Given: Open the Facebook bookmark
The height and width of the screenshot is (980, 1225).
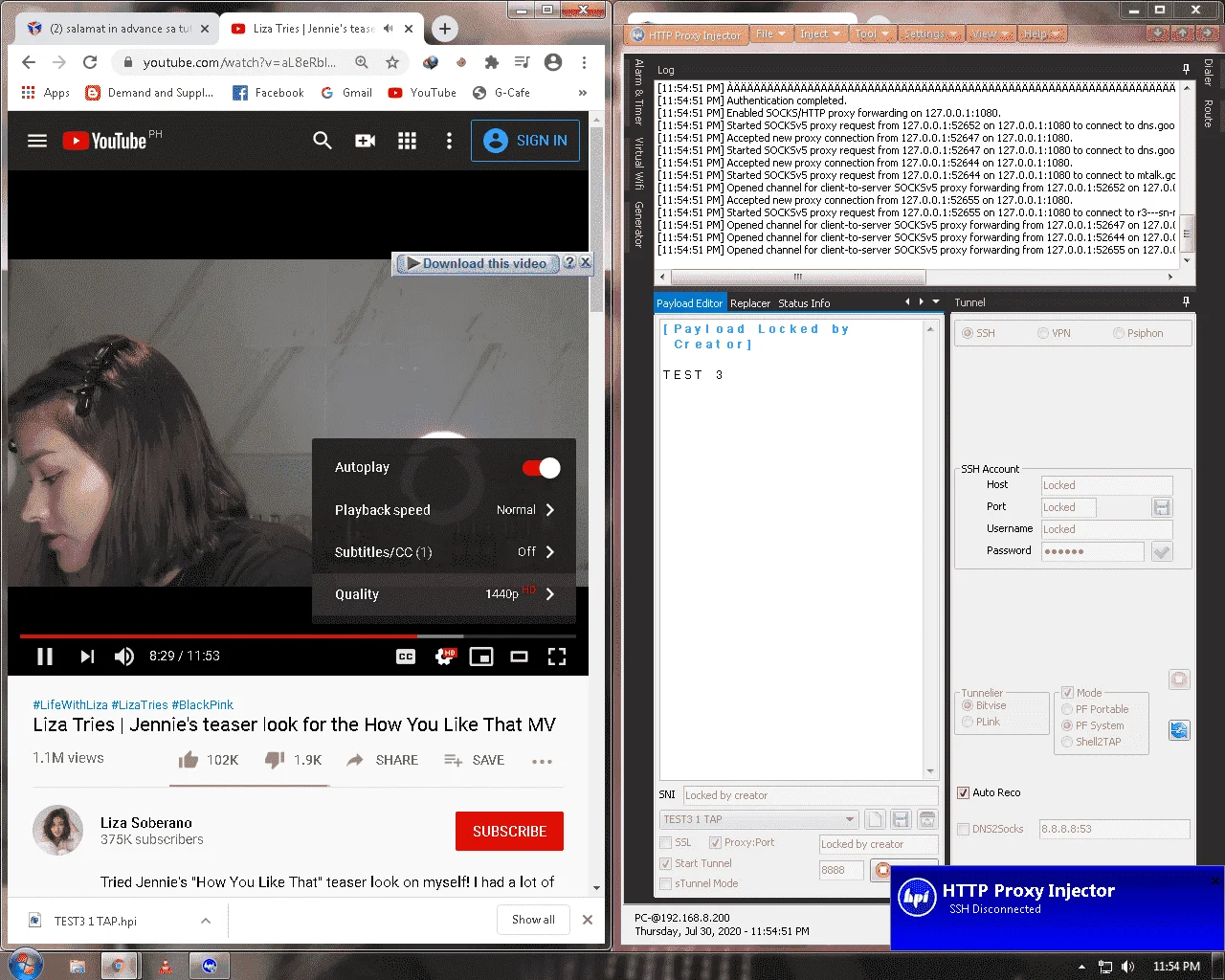Looking at the screenshot, I should click(x=268, y=93).
